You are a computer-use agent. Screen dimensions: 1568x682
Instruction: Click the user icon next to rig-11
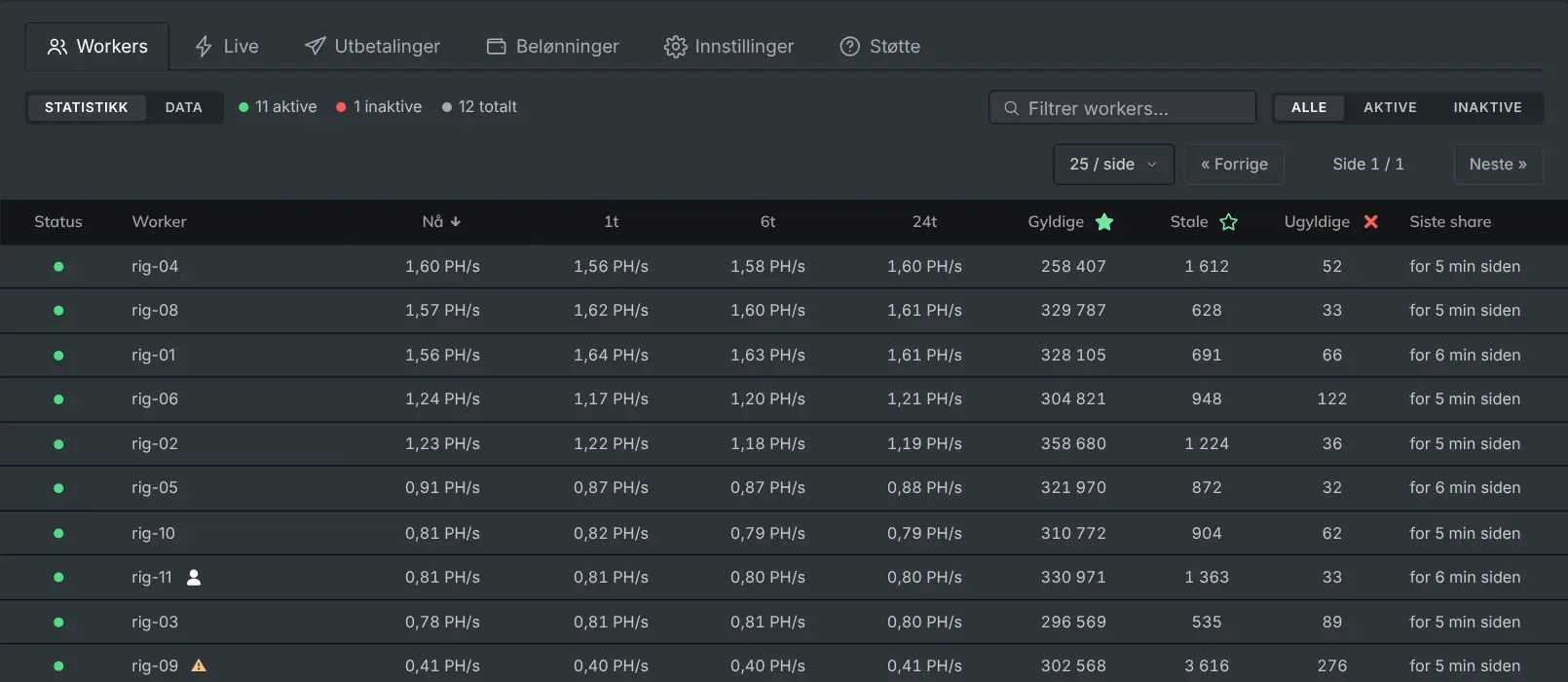[194, 578]
